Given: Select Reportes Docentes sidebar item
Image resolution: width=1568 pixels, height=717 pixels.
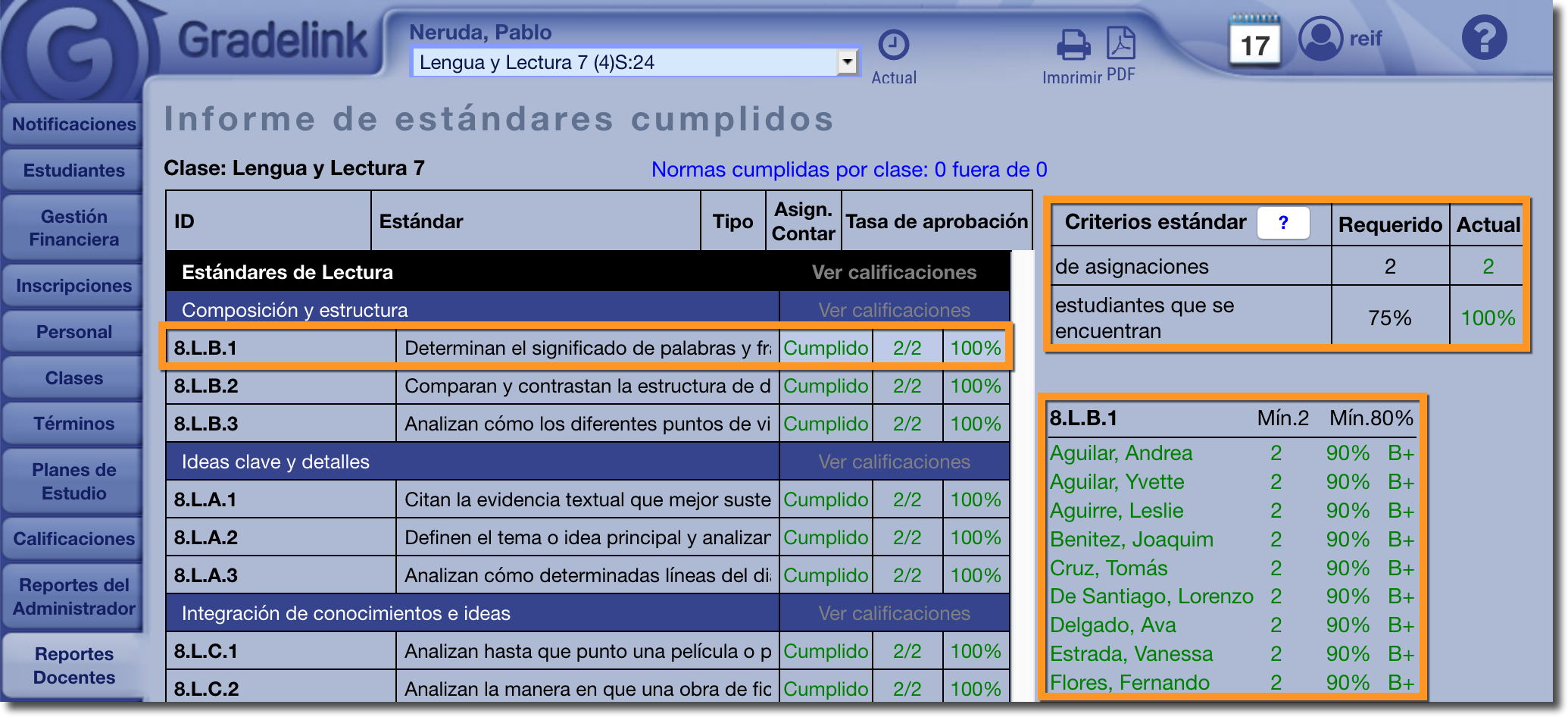Looking at the screenshot, I should (x=73, y=665).
